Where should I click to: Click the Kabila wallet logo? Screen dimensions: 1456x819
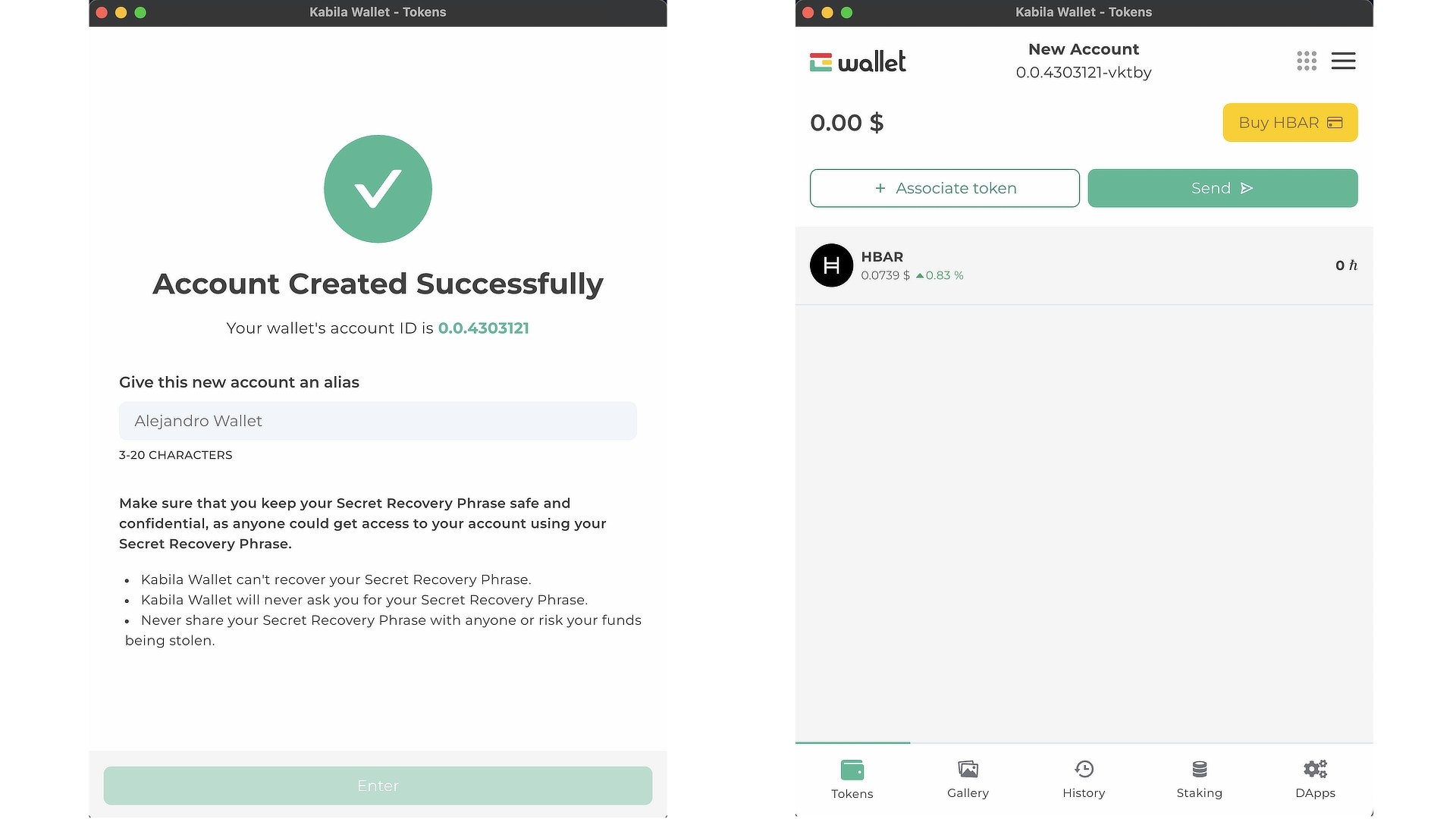(x=858, y=61)
